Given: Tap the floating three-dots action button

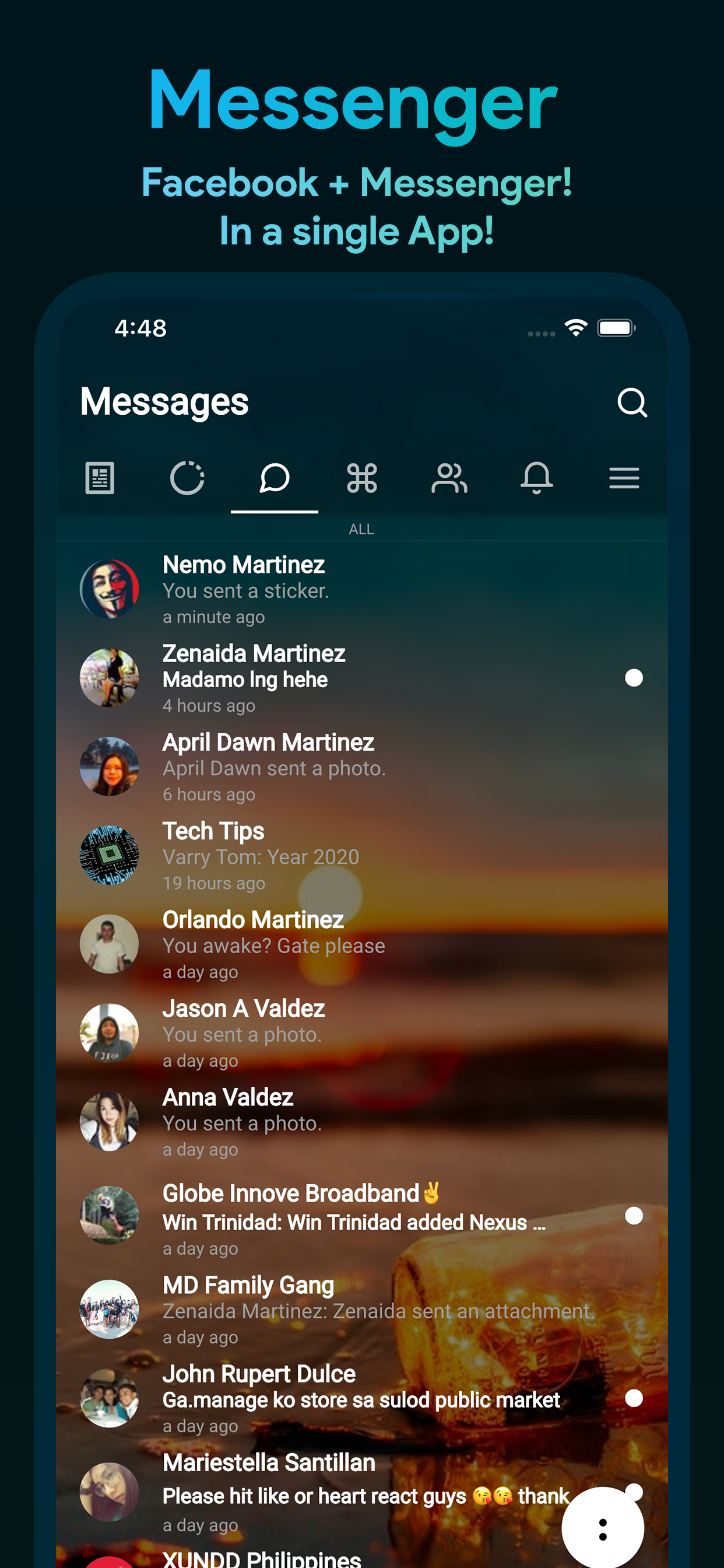Looking at the screenshot, I should click(x=603, y=1528).
